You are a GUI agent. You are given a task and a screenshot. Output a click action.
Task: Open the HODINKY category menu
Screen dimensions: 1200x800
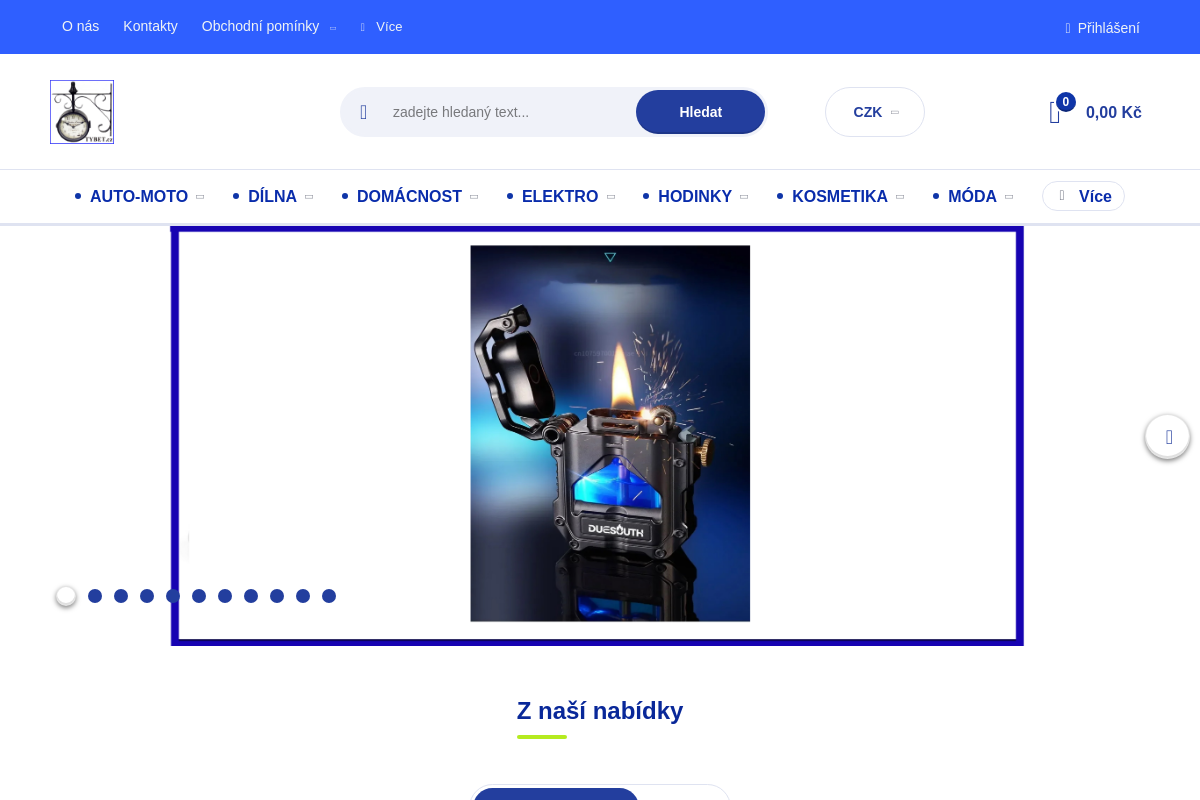coord(695,197)
